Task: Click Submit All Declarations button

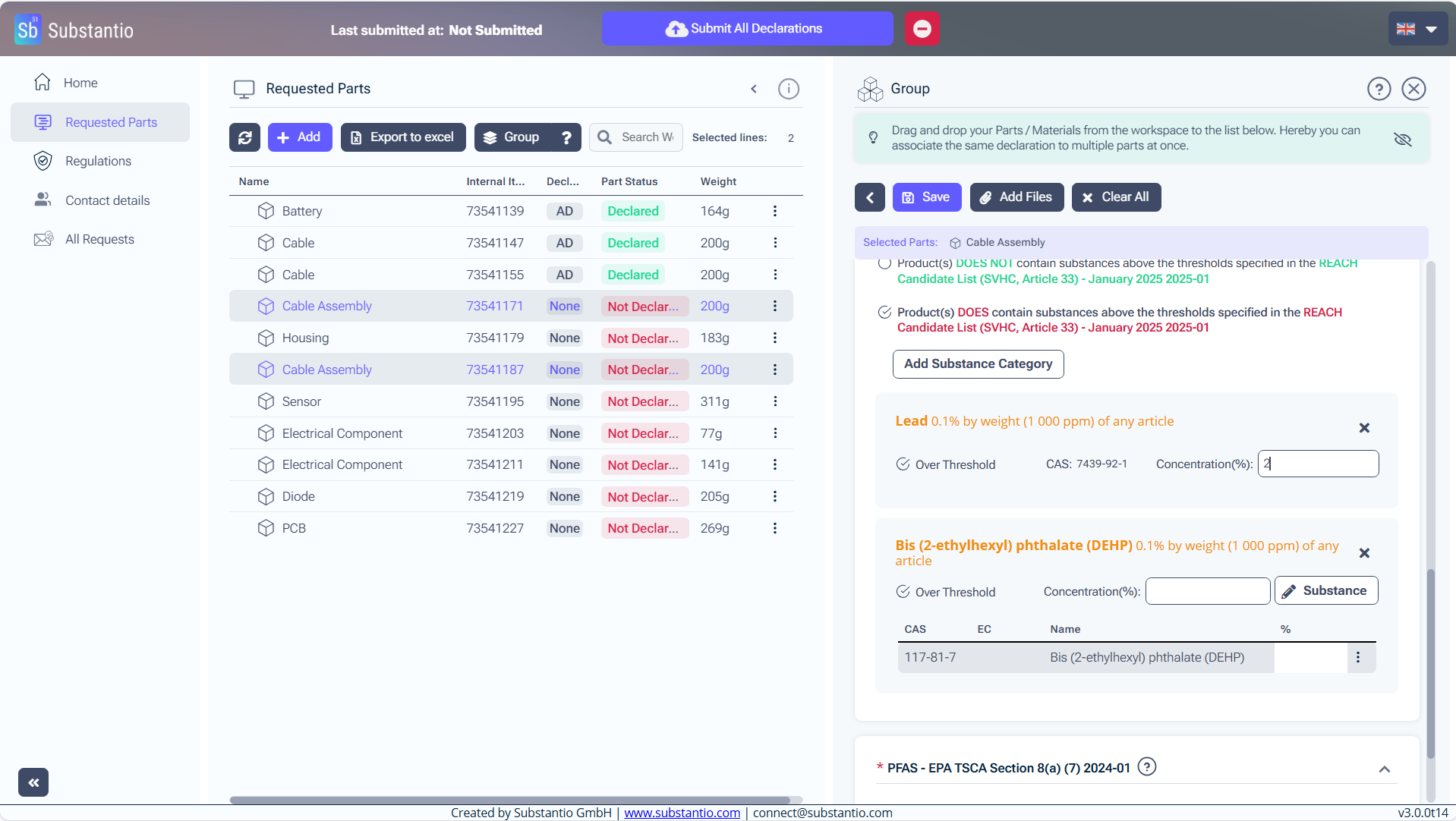Action: 747,29
